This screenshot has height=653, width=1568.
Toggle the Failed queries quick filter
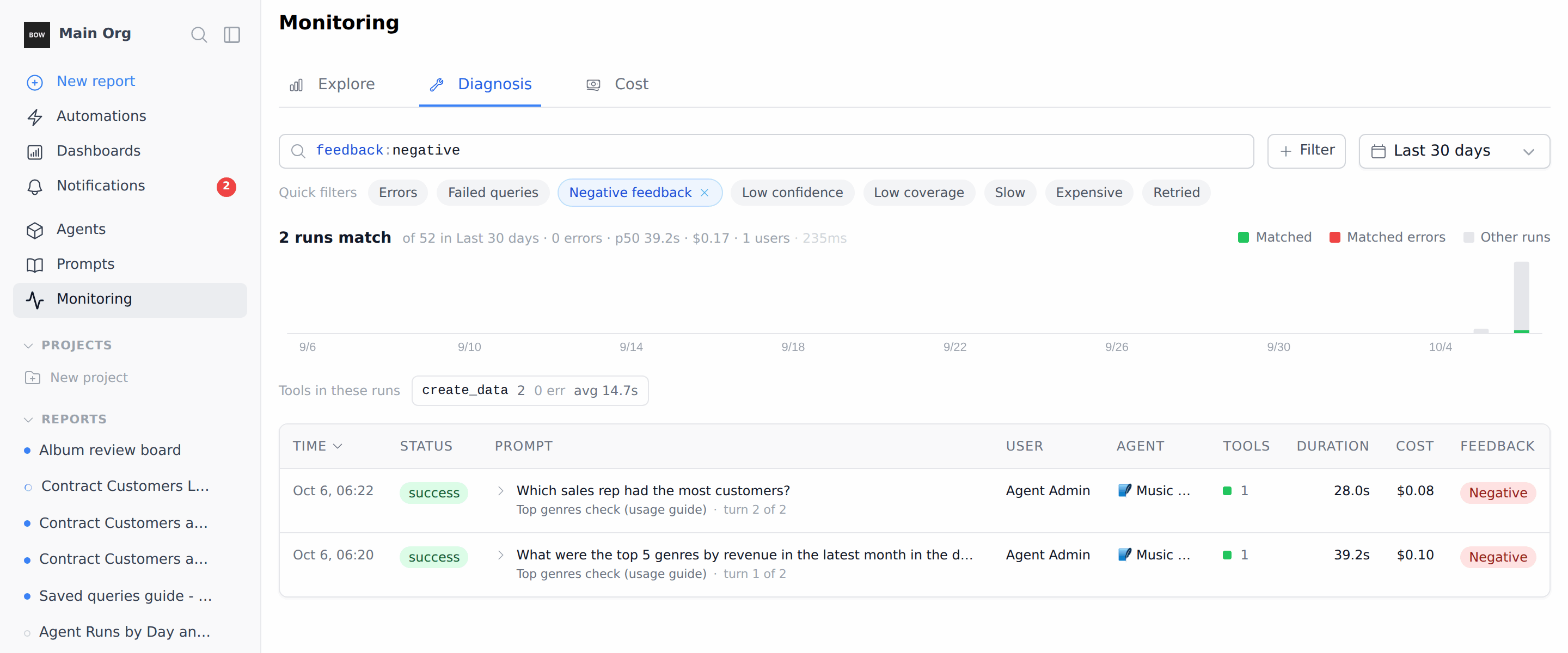point(493,193)
